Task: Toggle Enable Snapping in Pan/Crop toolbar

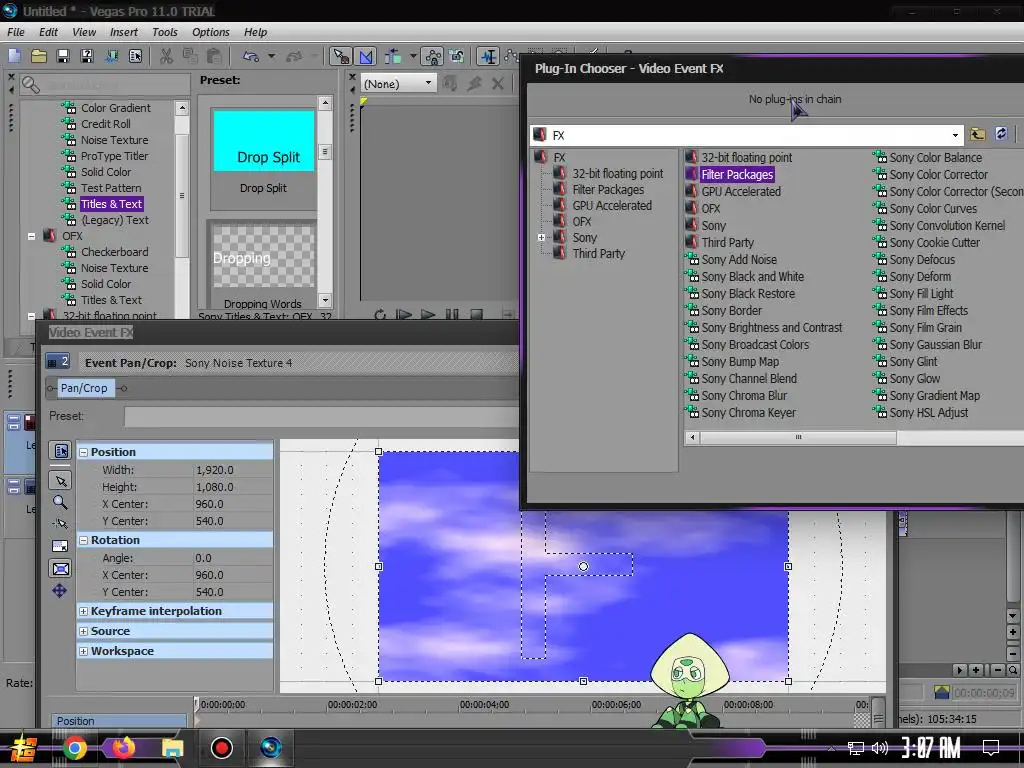Action: tap(60, 524)
